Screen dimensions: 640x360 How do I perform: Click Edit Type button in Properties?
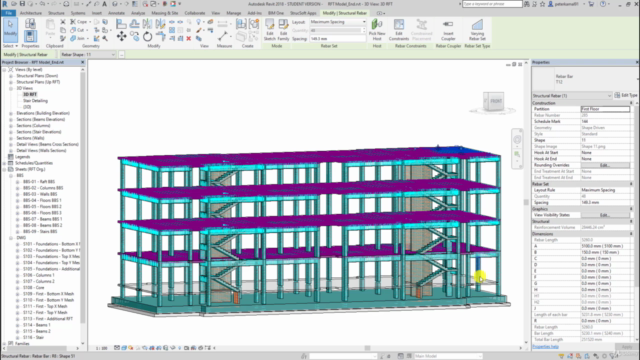click(626, 95)
